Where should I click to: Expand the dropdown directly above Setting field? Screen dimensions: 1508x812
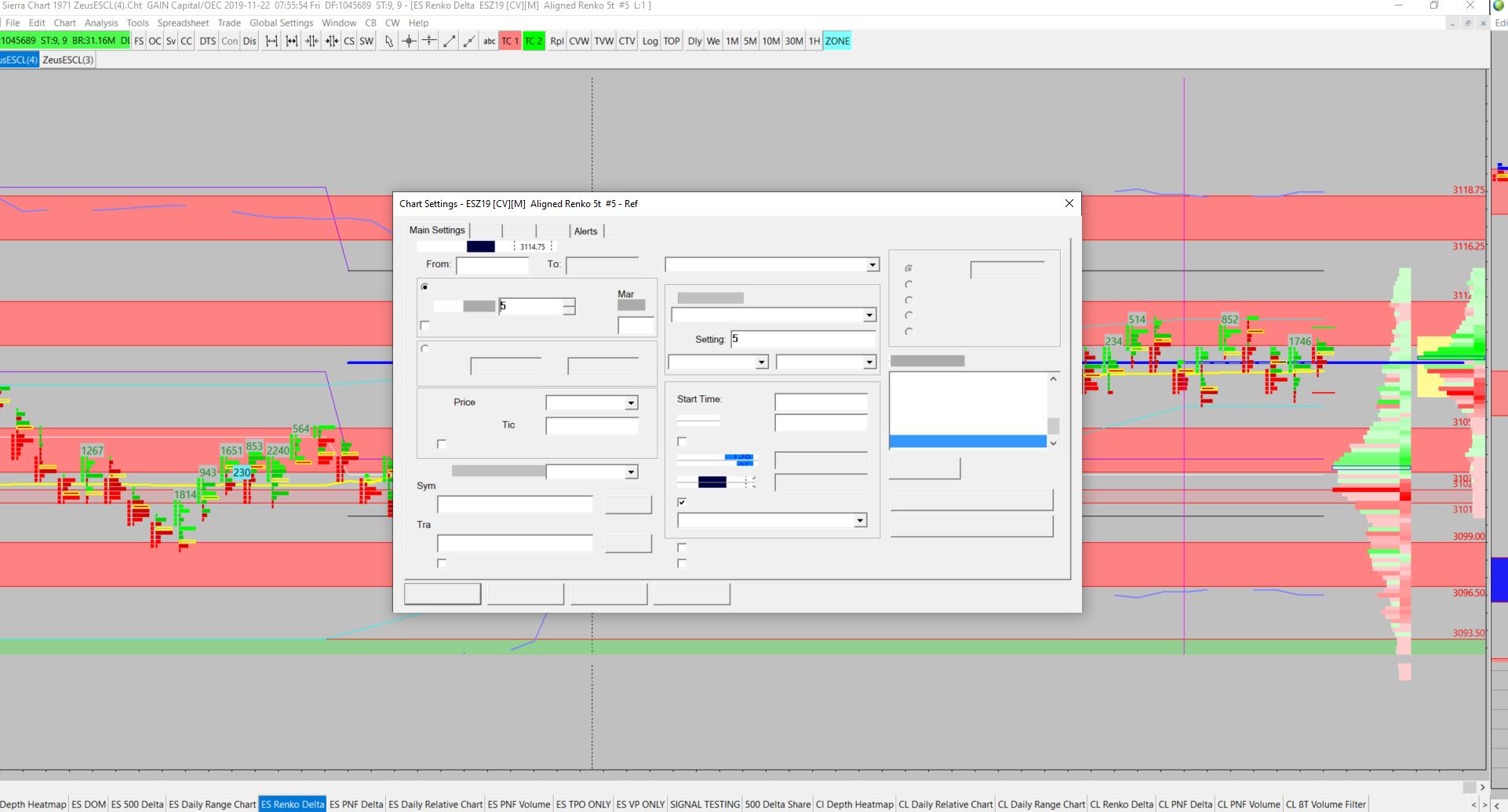869,315
